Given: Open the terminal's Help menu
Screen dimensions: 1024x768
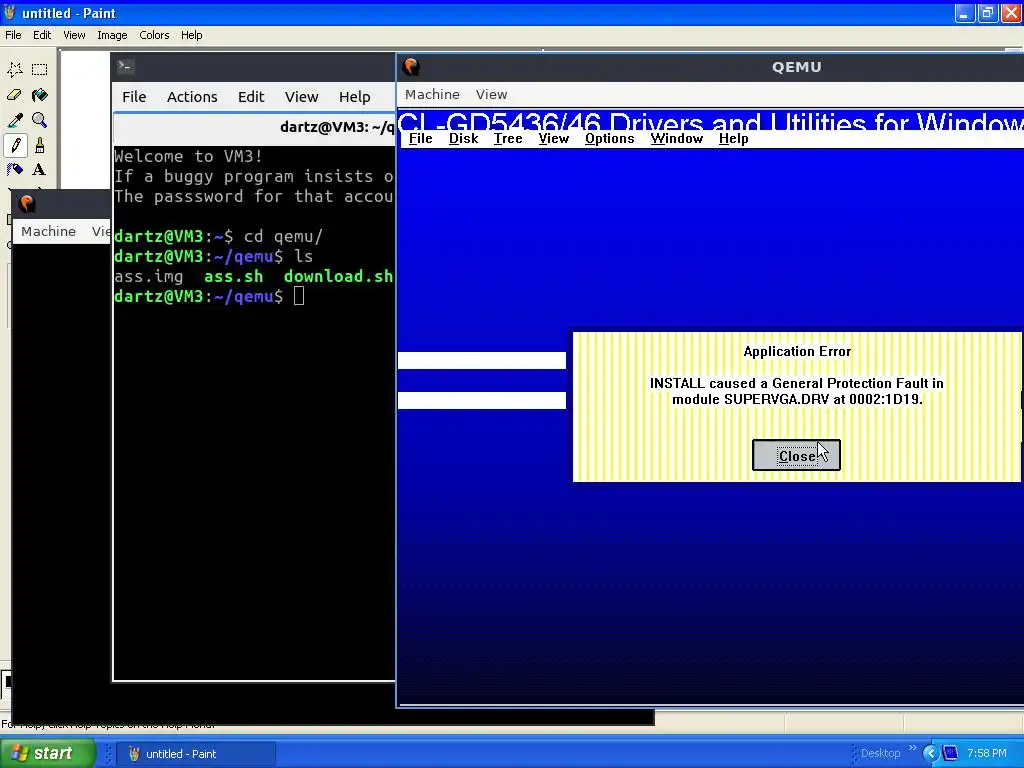Looking at the screenshot, I should [x=355, y=97].
